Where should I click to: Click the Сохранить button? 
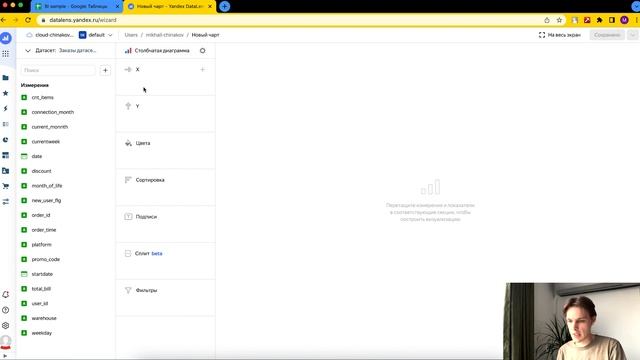[x=607, y=35]
